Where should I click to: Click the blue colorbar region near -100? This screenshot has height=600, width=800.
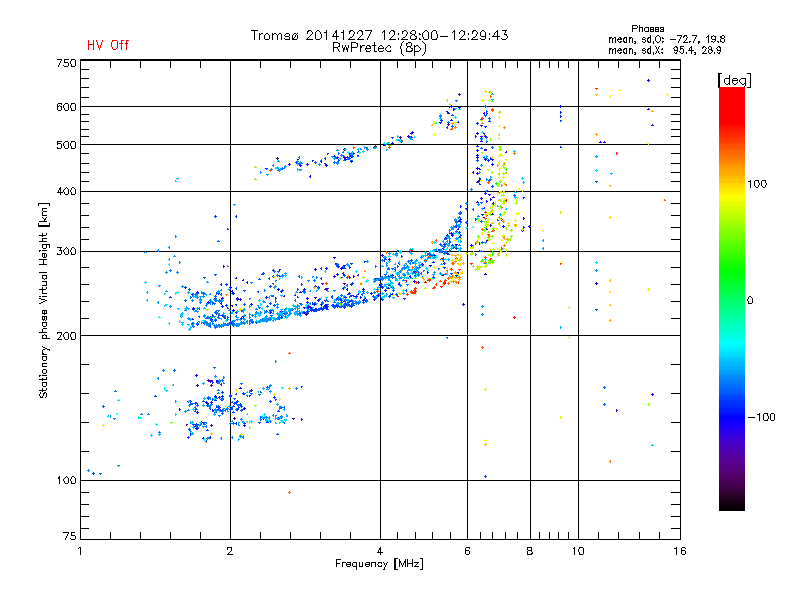coord(732,416)
